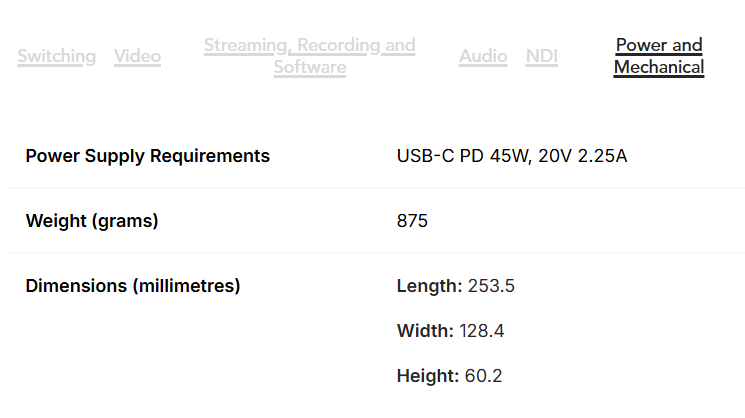745x418 pixels.
Task: Click the 128.4 width value
Action: point(482,331)
